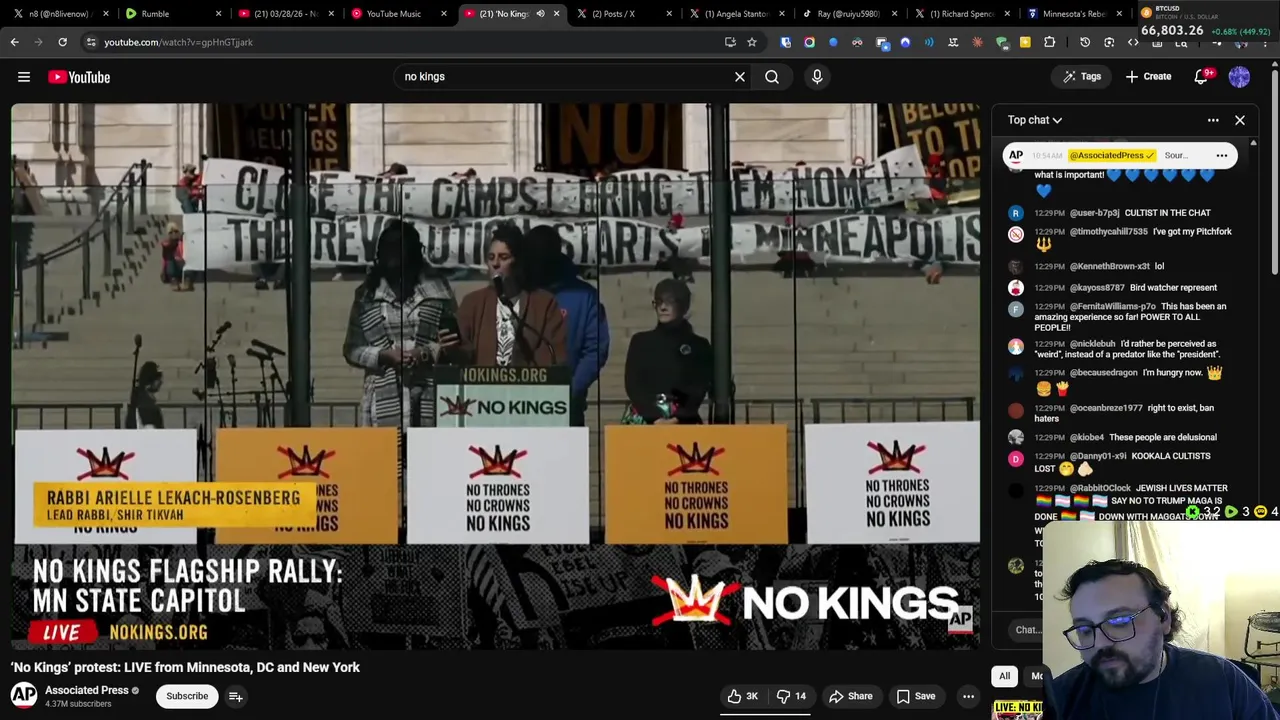
Task: Click the video title text
Action: tap(185, 667)
